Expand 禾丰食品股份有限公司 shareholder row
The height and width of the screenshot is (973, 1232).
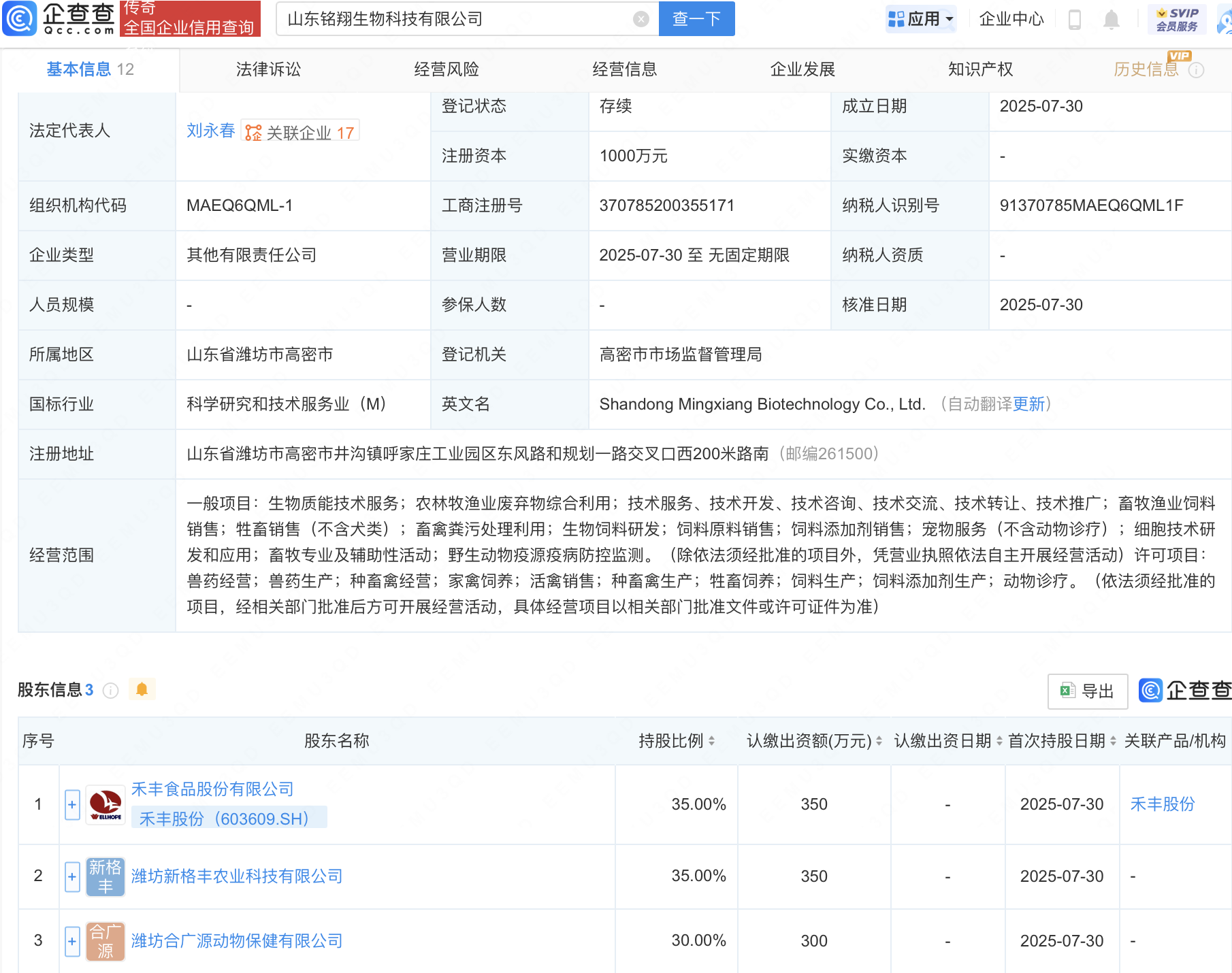[72, 805]
